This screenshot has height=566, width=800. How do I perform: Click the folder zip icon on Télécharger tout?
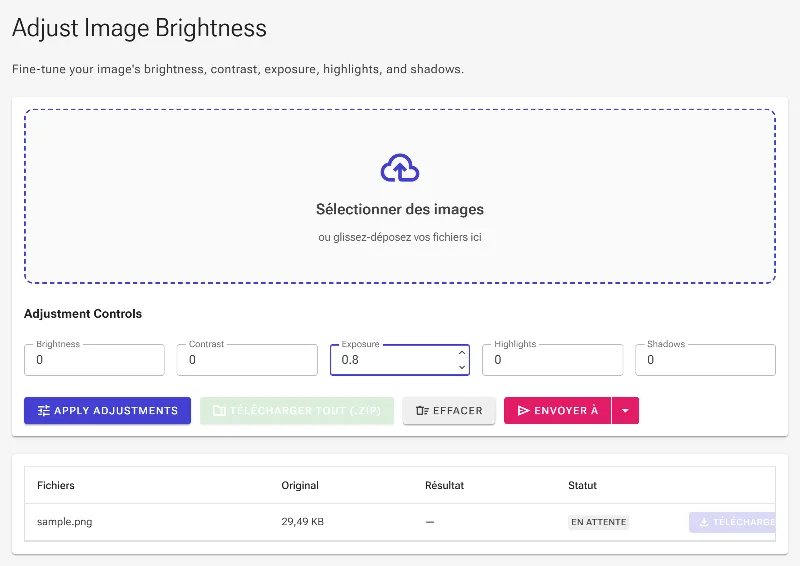(x=219, y=410)
